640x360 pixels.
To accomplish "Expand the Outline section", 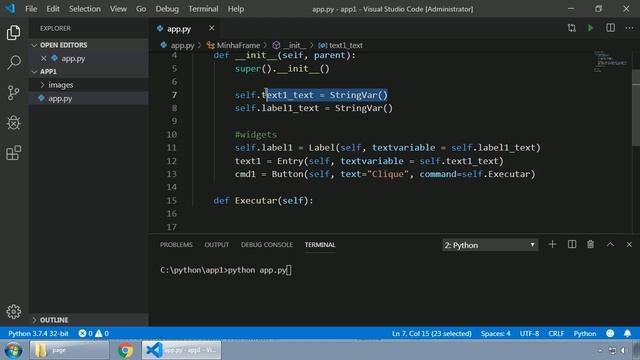I will coord(89,320).
